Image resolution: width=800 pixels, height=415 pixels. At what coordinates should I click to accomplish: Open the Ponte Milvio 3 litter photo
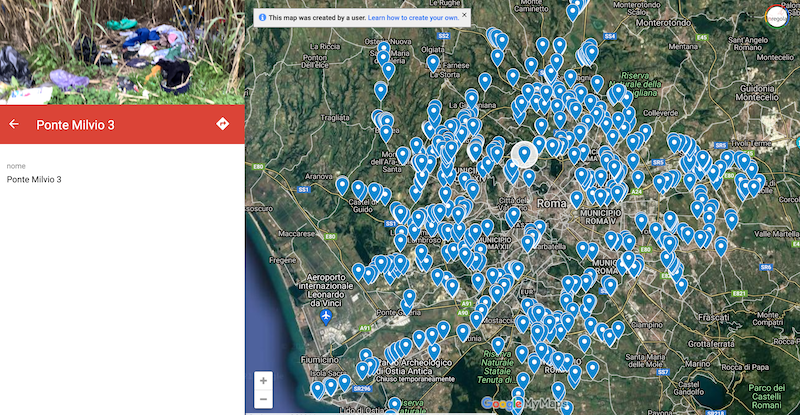tap(122, 52)
